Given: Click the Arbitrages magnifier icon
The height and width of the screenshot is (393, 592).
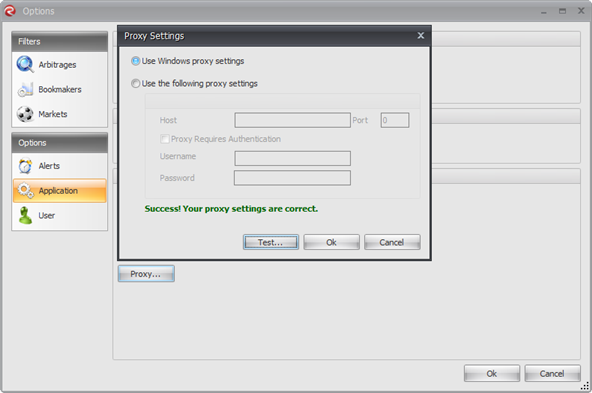Looking at the screenshot, I should coord(25,64).
